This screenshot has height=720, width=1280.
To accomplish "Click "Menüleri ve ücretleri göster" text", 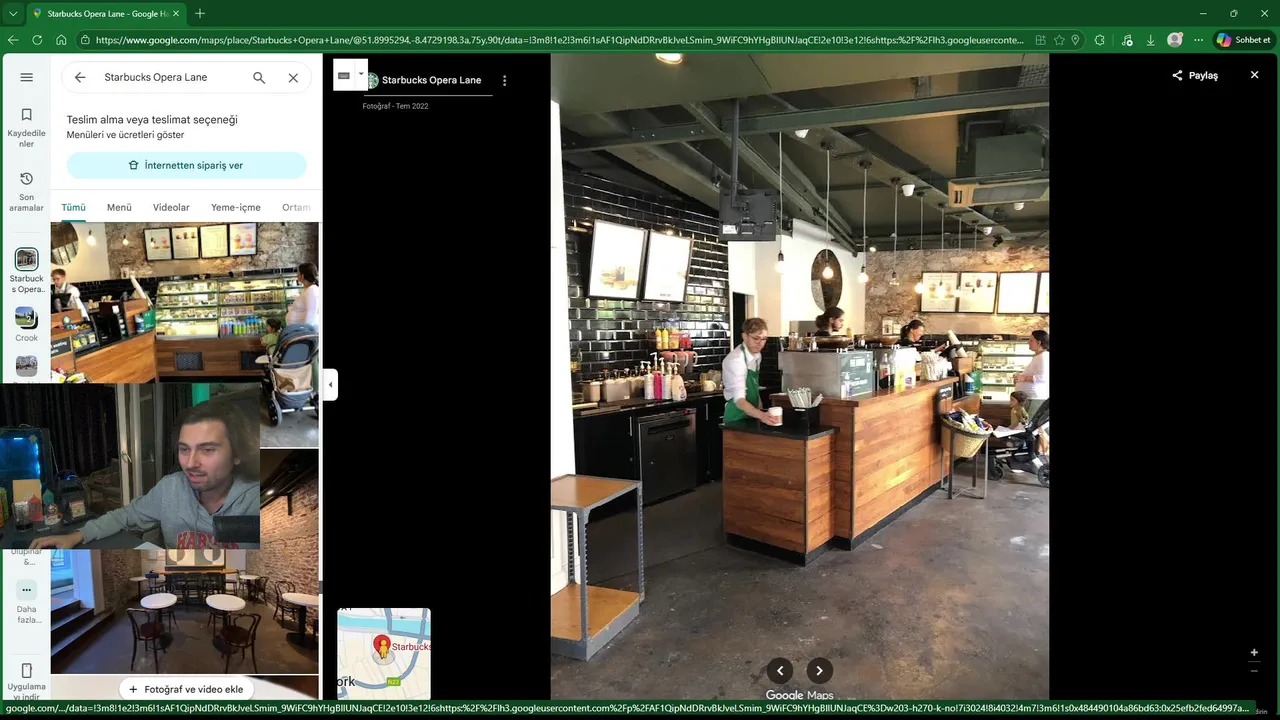I will click(x=126, y=135).
